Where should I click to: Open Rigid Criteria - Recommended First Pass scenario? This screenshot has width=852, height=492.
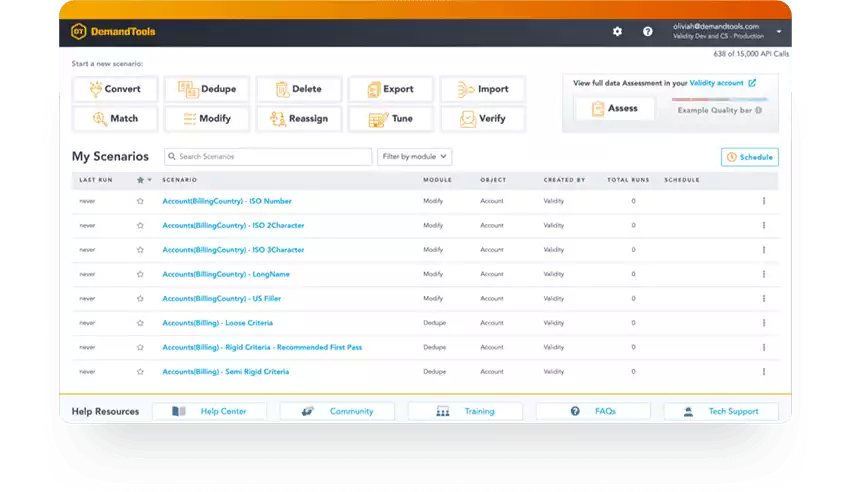(x=262, y=347)
